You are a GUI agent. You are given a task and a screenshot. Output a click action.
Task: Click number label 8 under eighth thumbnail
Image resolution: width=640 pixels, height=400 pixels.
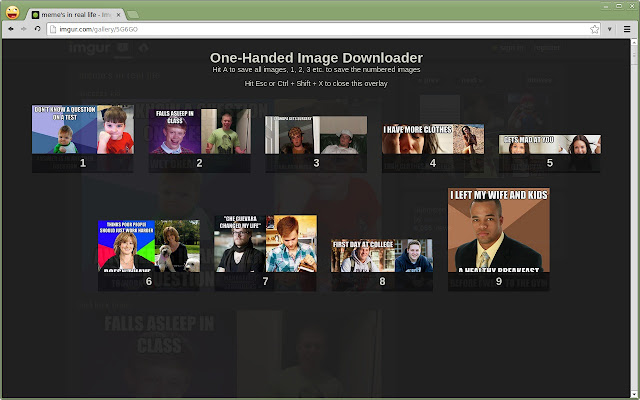pyautogui.click(x=382, y=281)
